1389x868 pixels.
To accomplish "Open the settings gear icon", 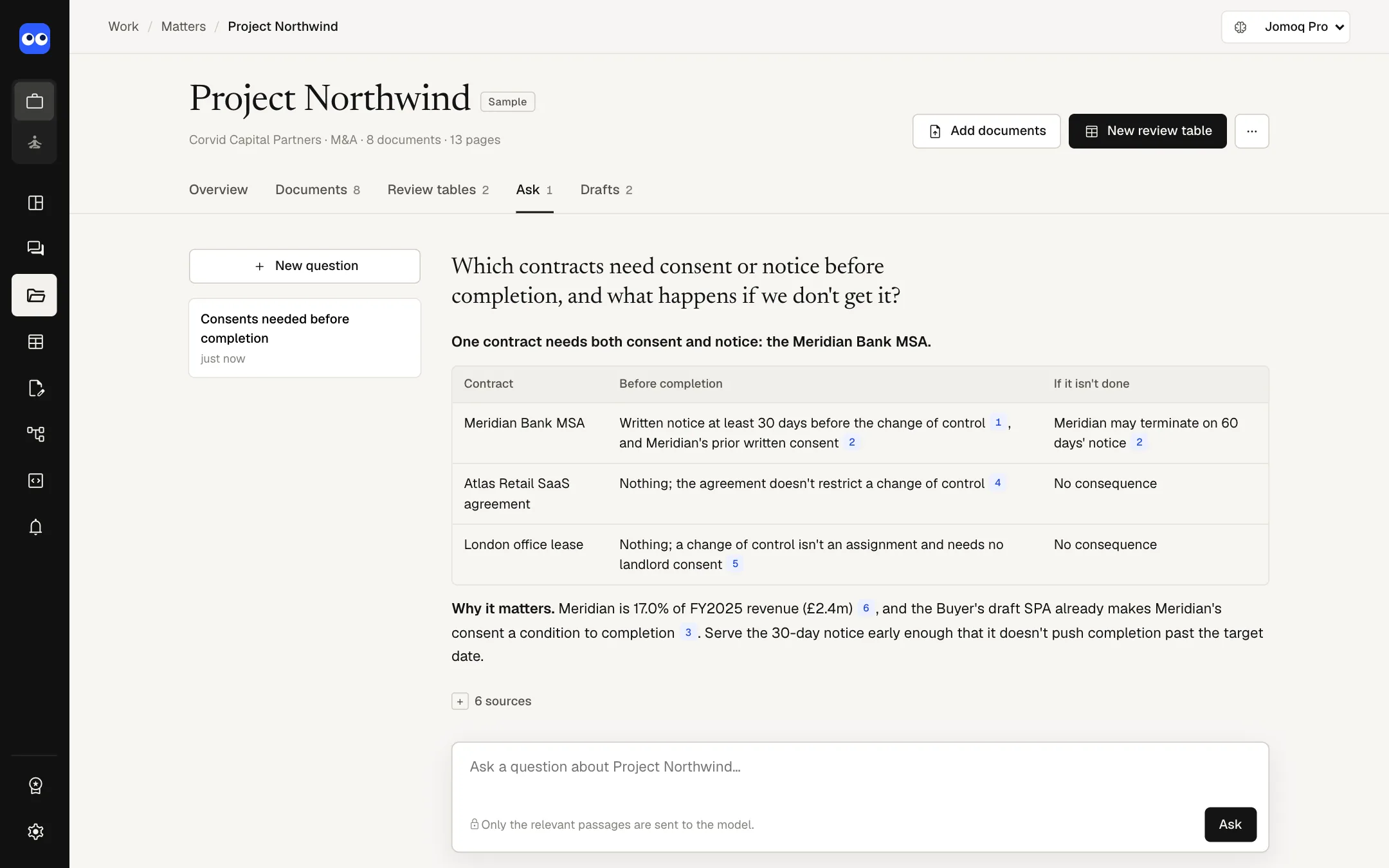I will click(x=35, y=831).
